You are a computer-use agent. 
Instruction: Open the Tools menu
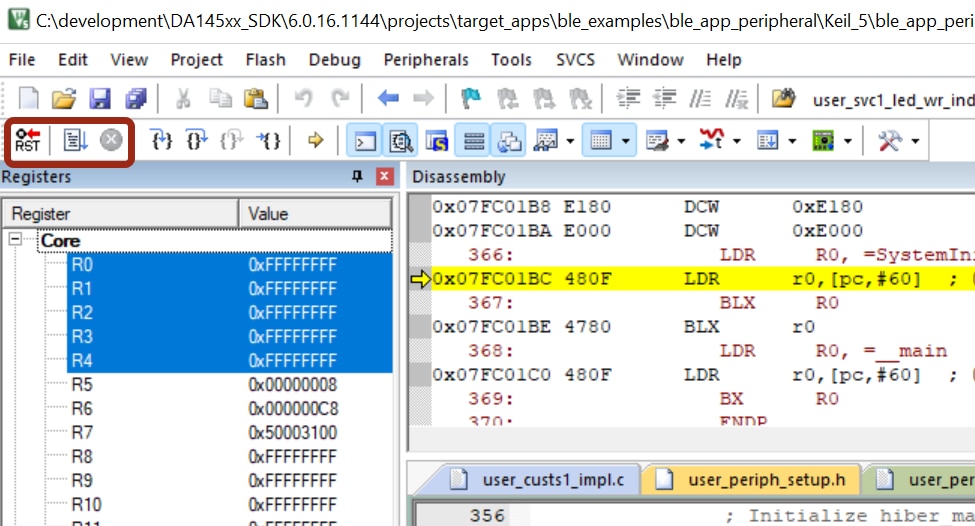click(511, 60)
